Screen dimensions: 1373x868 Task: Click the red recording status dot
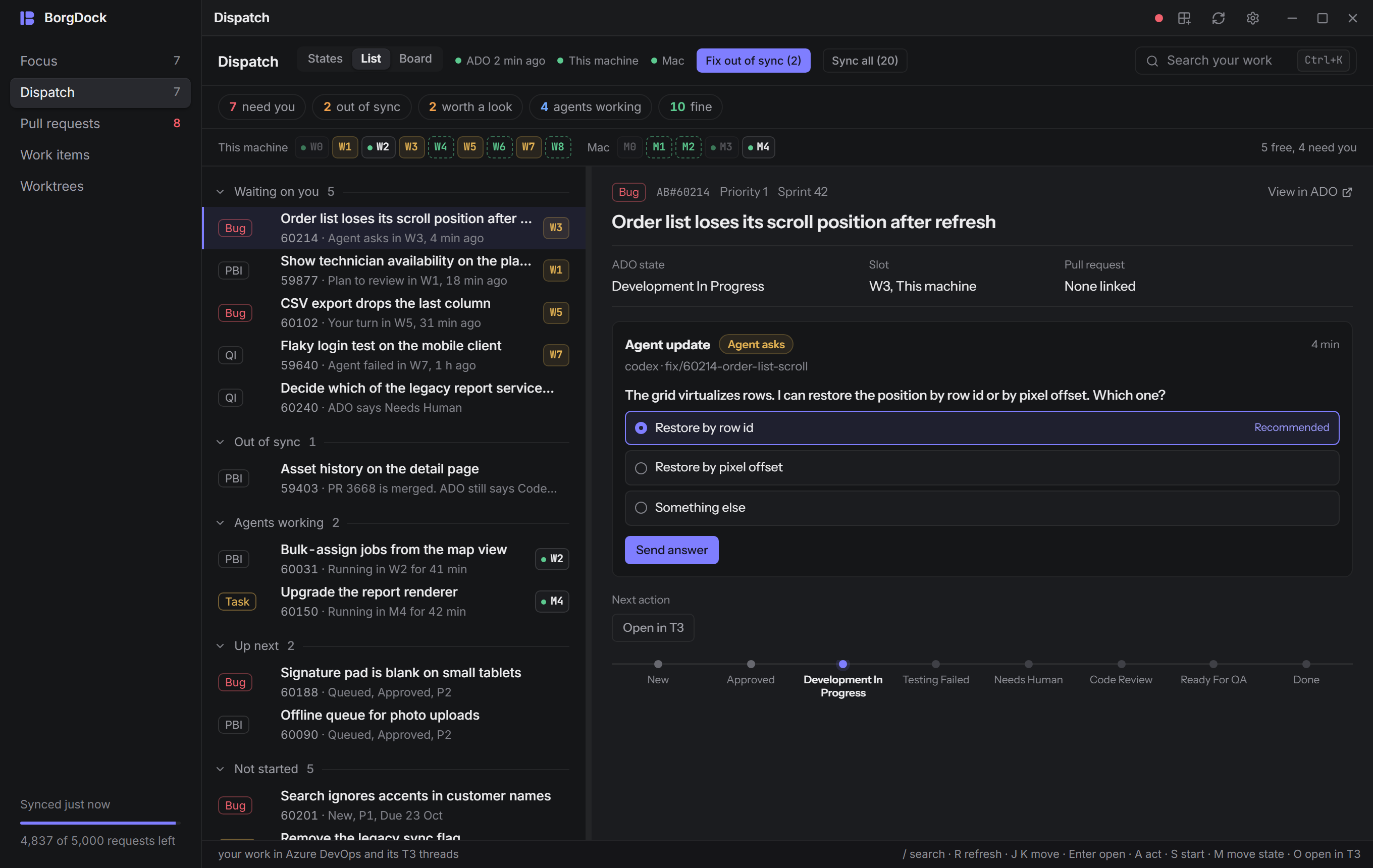point(1158,18)
